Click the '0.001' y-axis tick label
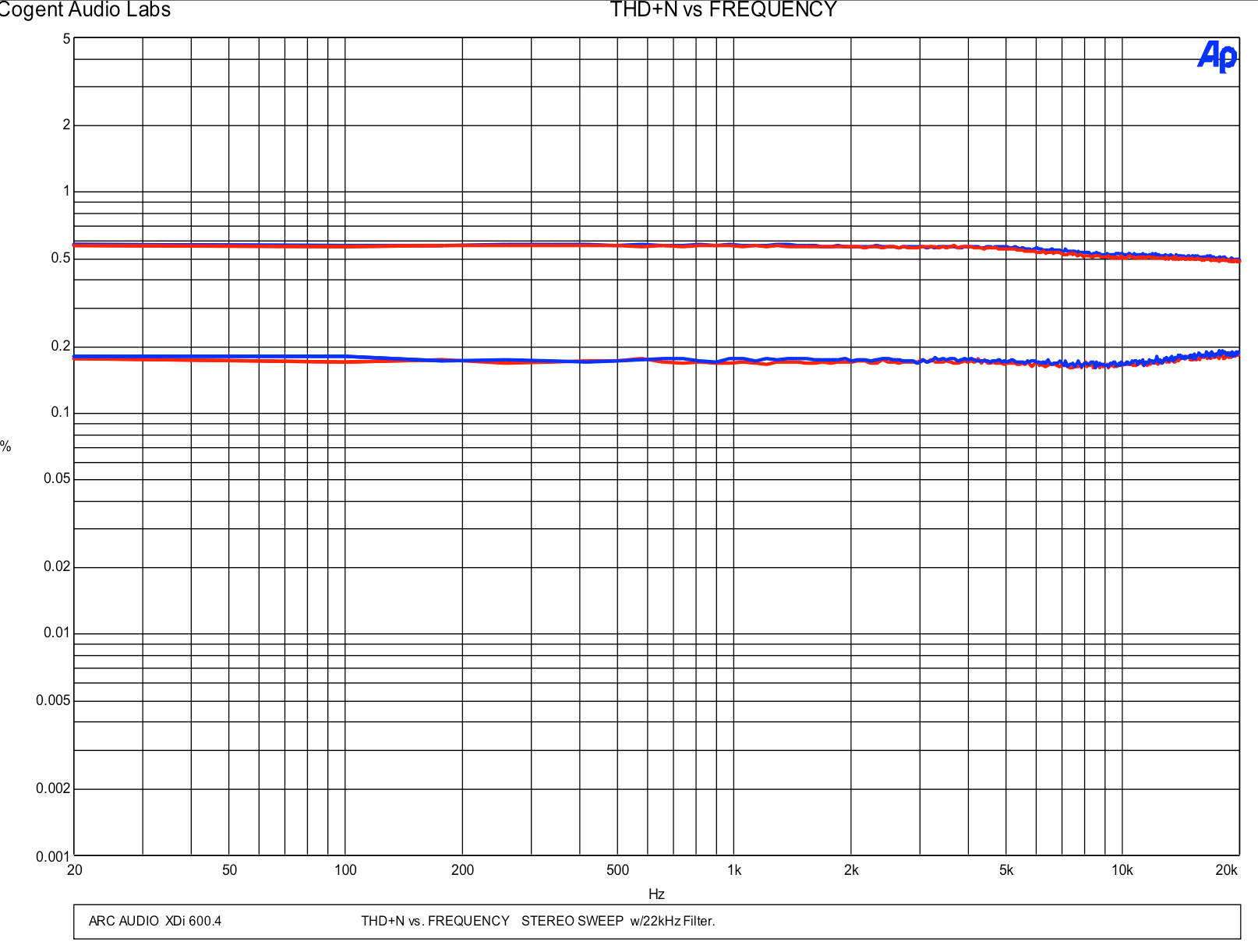1258x952 pixels. pyautogui.click(x=53, y=857)
